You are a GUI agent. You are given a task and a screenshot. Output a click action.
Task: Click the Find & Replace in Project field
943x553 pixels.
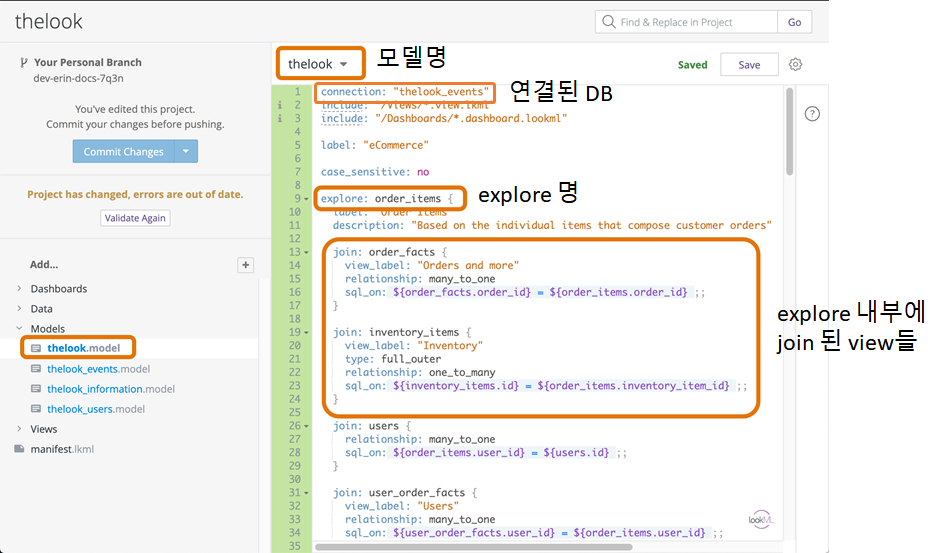tap(686, 22)
